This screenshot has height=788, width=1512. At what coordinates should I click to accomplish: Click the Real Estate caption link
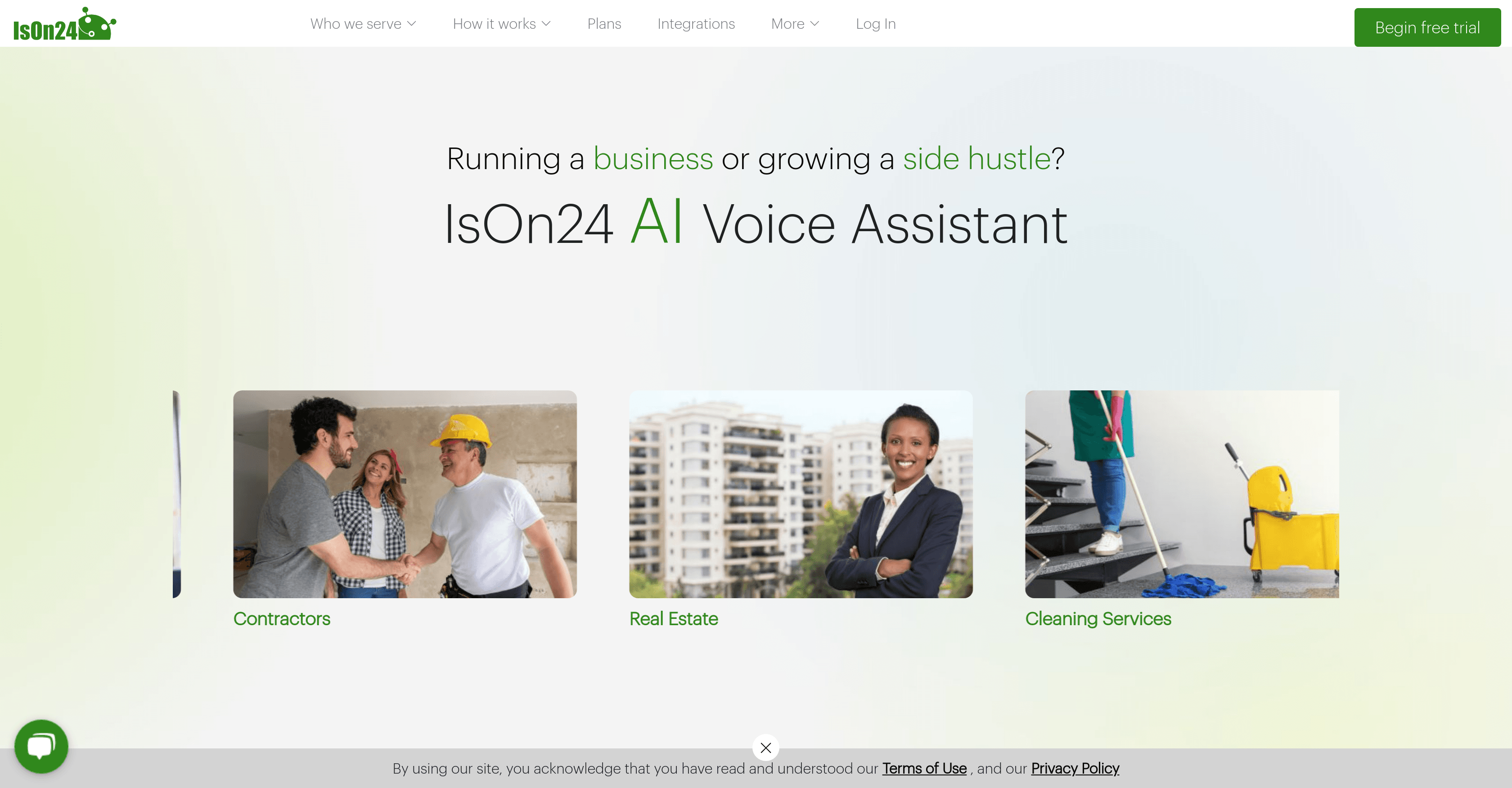[673, 618]
